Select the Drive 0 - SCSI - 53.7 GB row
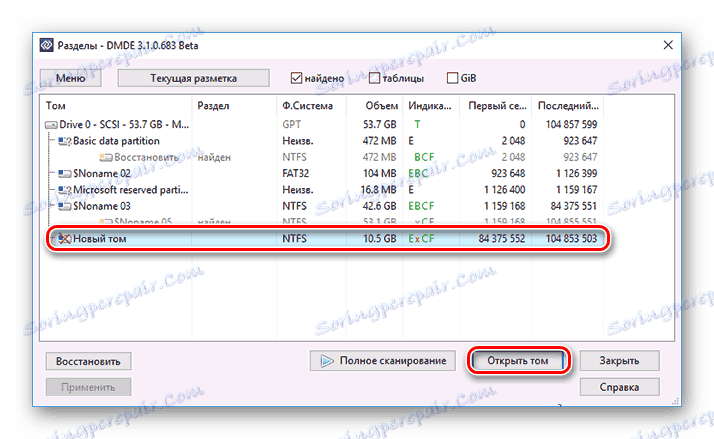This screenshot has height=439, width=714. click(322, 125)
